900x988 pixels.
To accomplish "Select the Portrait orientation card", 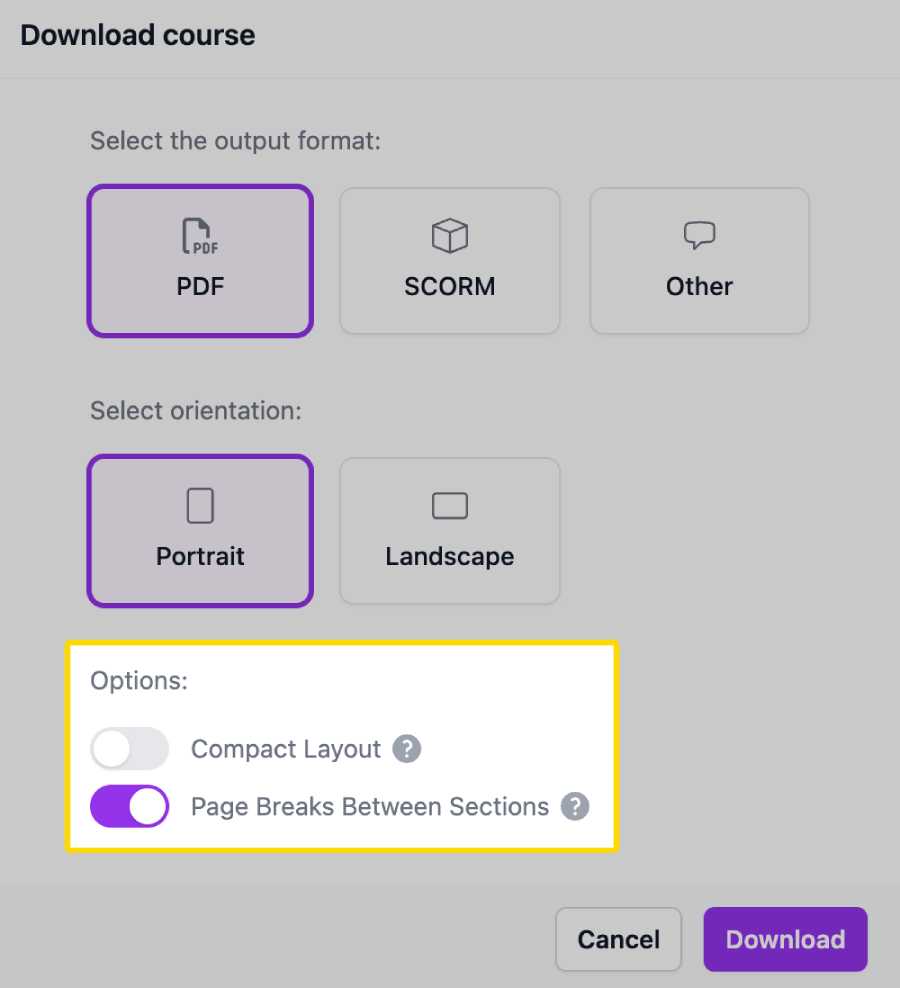I will [x=200, y=530].
